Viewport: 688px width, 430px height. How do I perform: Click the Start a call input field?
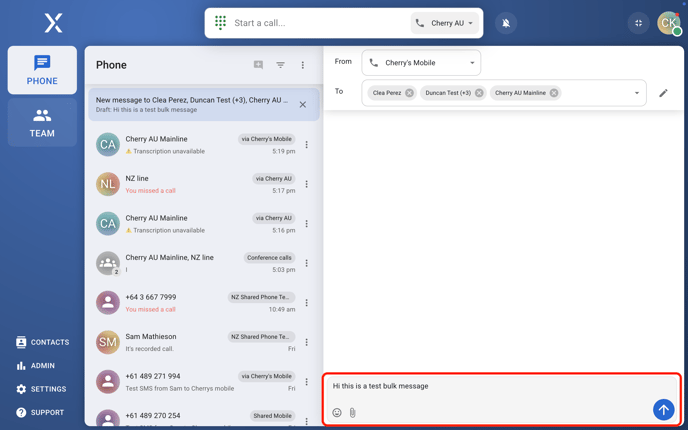tap(318, 23)
